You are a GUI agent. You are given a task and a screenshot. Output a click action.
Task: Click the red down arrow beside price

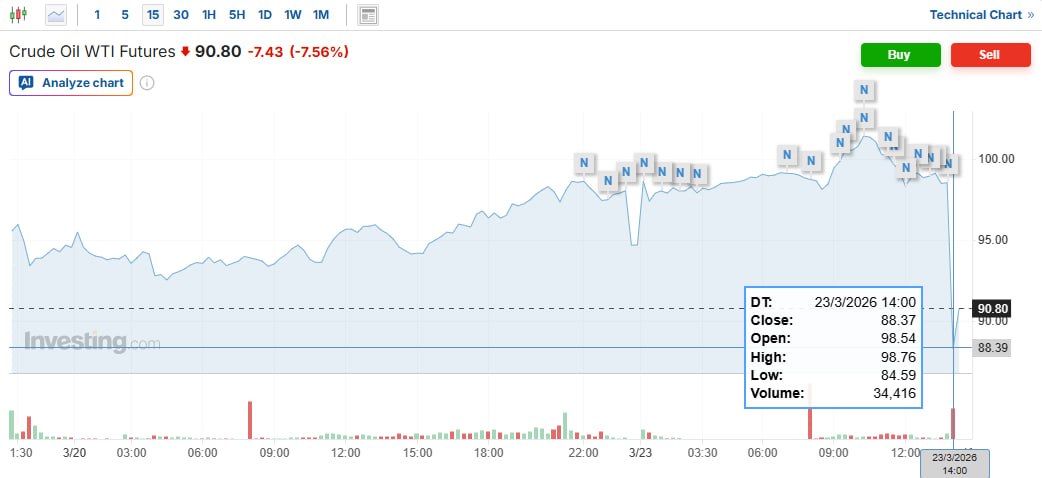185,52
